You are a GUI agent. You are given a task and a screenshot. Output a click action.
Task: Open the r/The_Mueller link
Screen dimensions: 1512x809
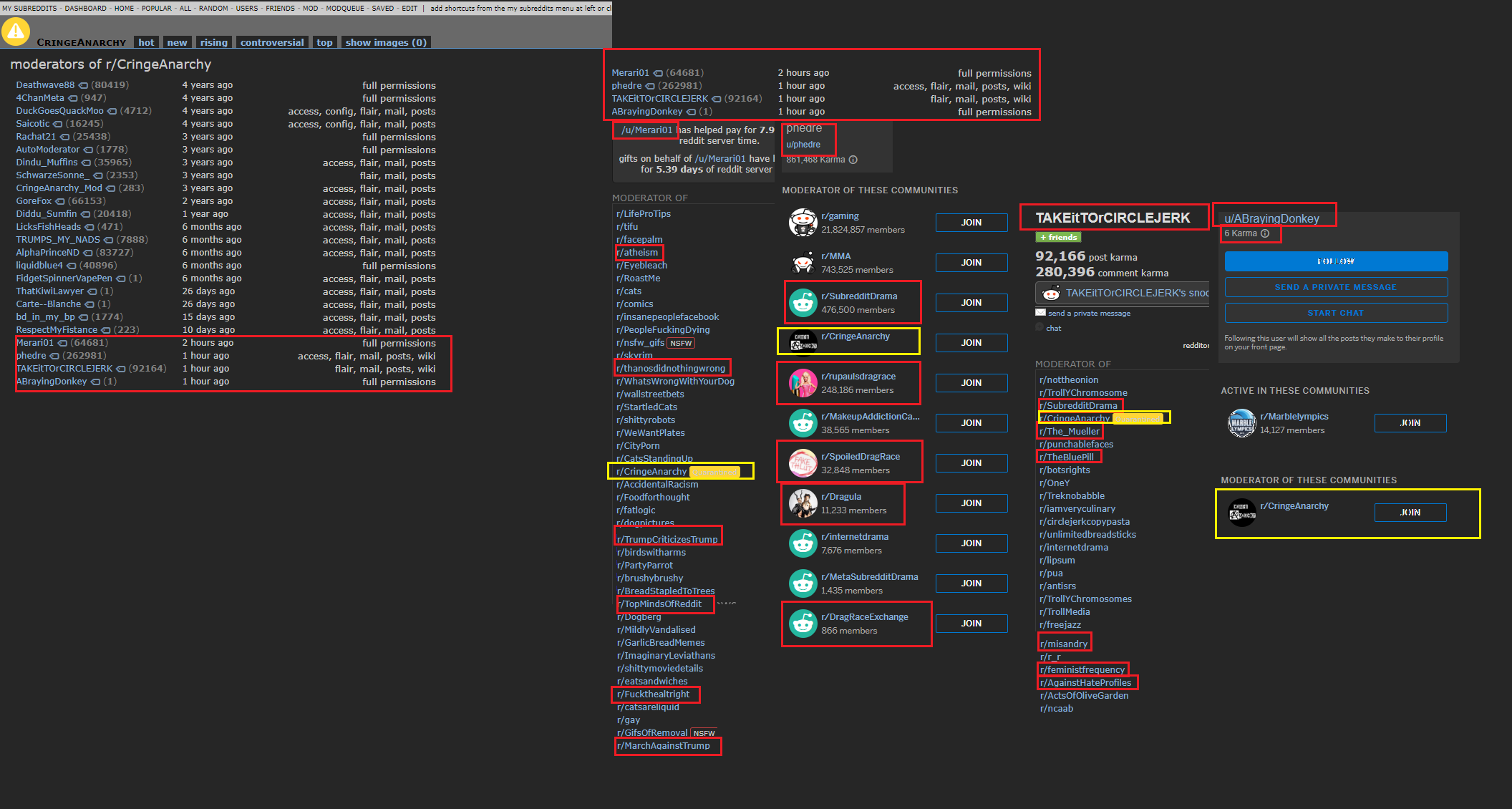pos(1070,432)
